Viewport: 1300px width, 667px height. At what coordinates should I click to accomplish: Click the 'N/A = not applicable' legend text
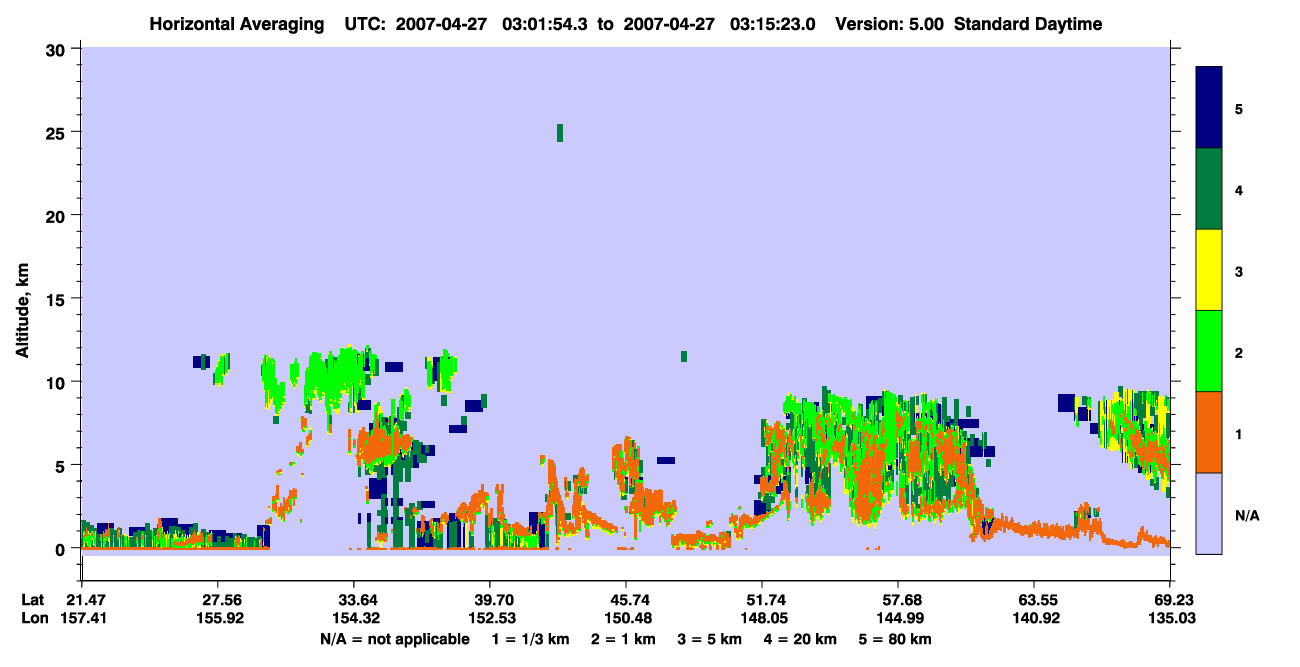point(394,639)
